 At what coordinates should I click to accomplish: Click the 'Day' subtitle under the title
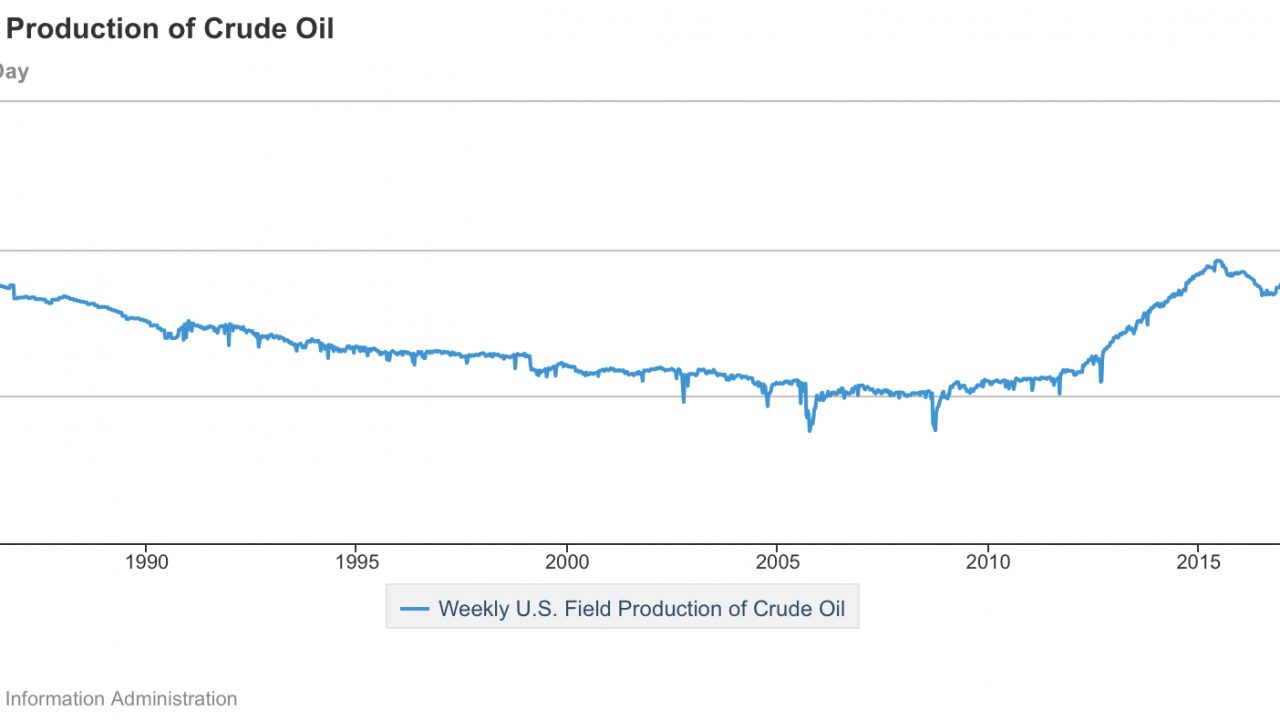[14, 72]
